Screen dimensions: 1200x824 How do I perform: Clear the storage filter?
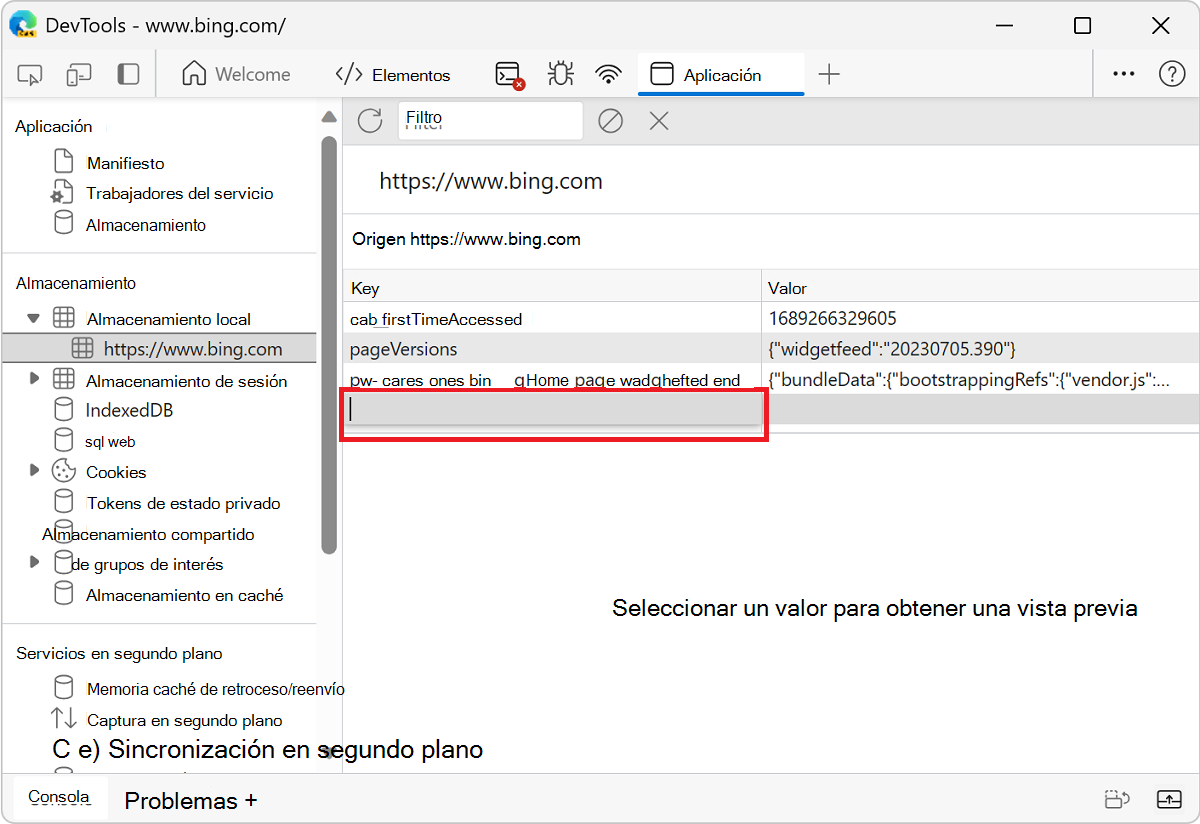click(610, 120)
